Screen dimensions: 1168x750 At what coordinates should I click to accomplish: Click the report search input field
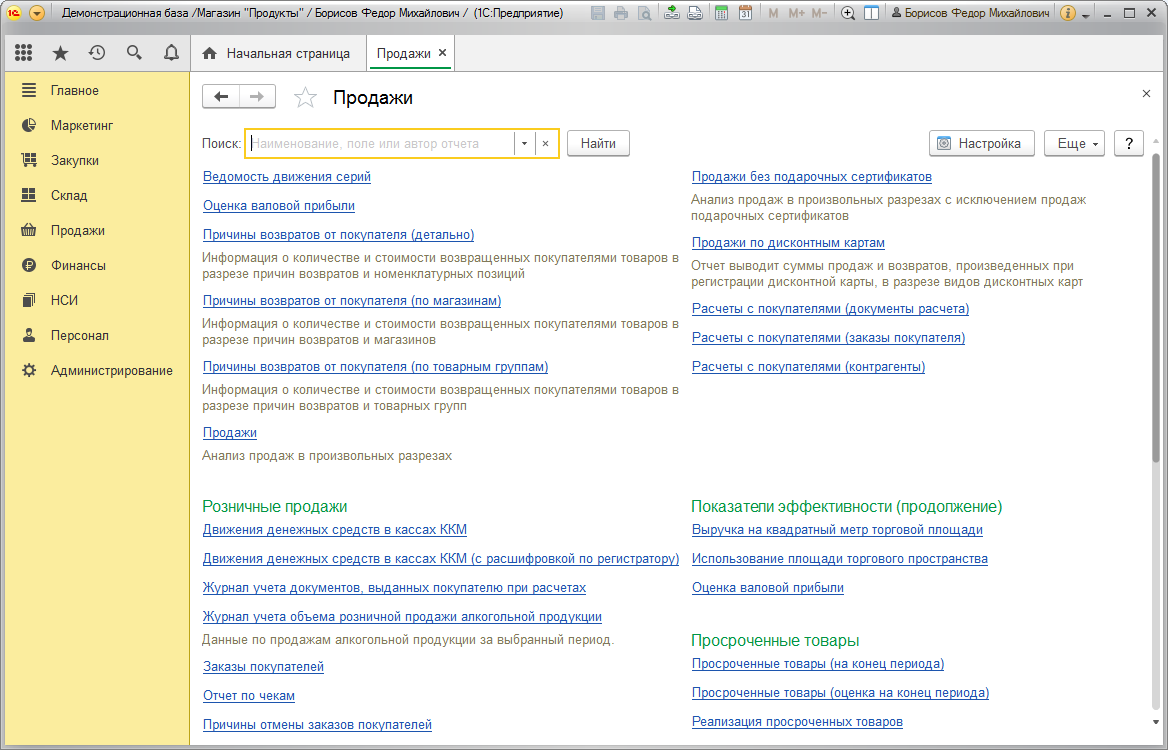pos(381,144)
